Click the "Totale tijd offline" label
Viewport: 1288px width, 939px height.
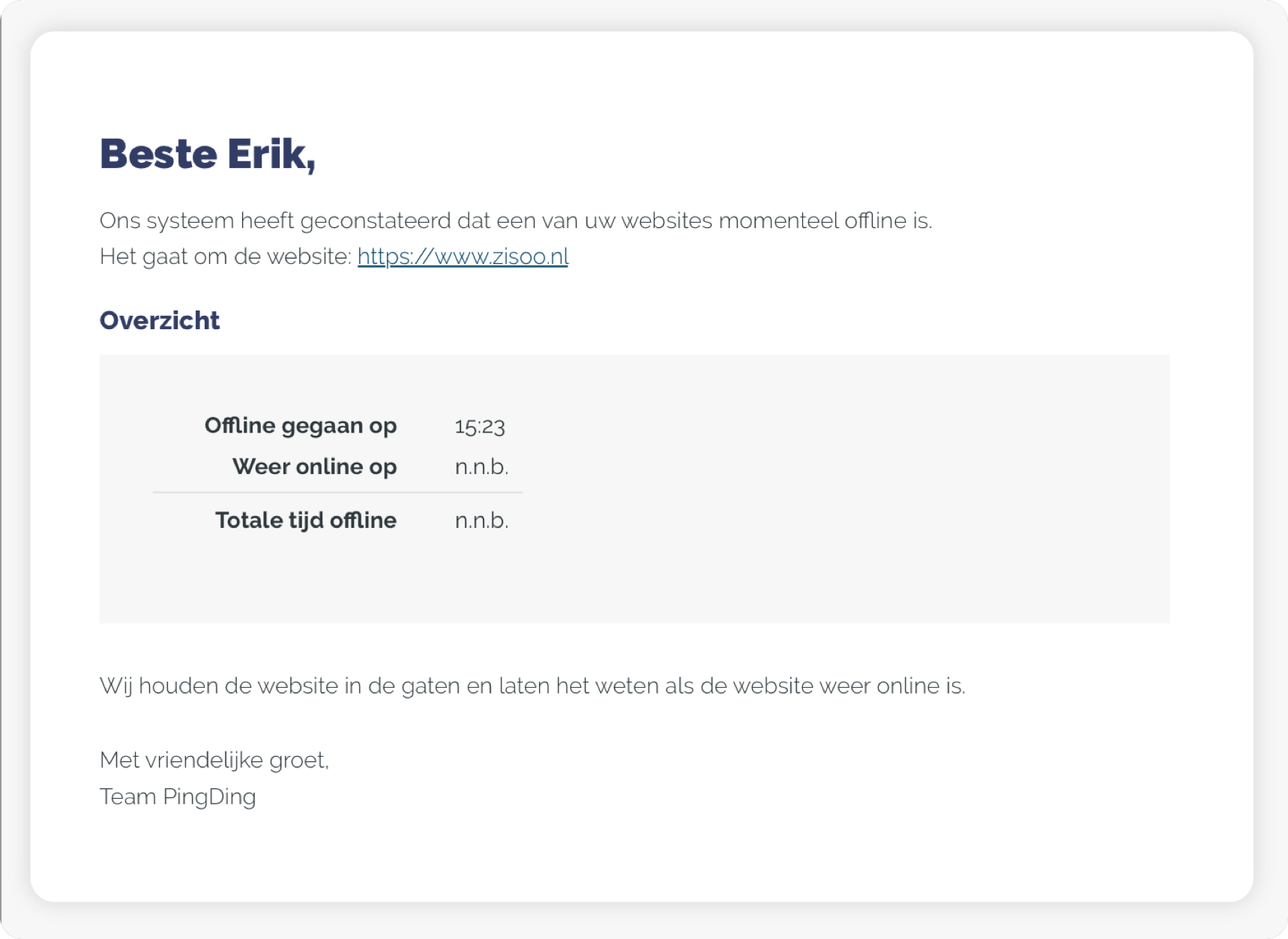click(x=306, y=520)
